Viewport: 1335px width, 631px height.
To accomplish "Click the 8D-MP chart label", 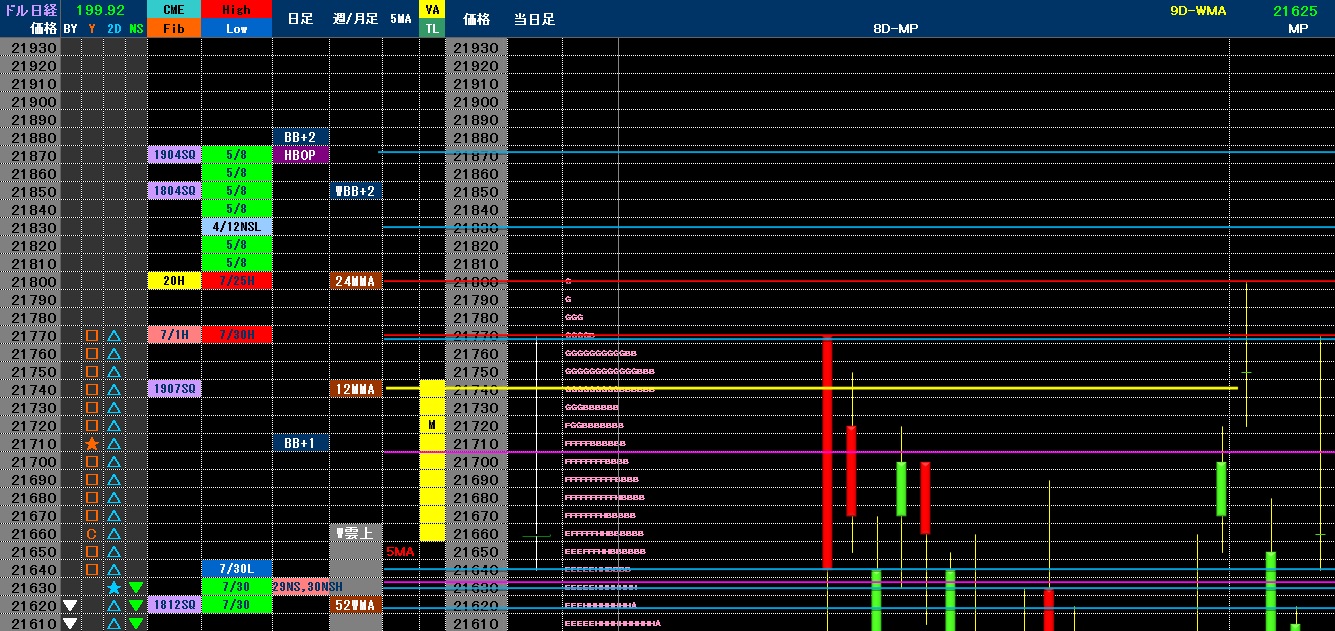I will pos(895,29).
